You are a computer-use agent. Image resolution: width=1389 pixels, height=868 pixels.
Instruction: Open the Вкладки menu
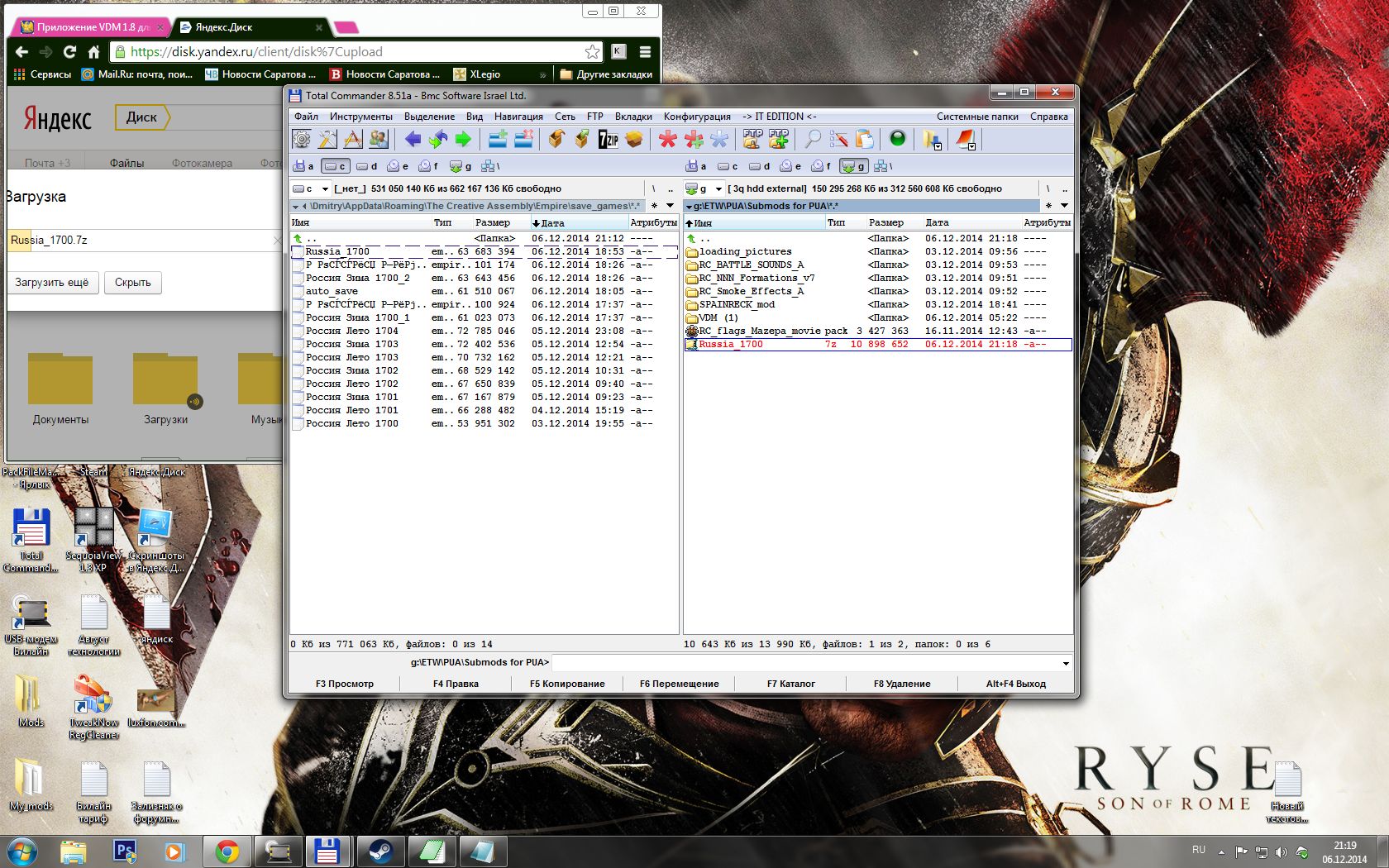[633, 117]
